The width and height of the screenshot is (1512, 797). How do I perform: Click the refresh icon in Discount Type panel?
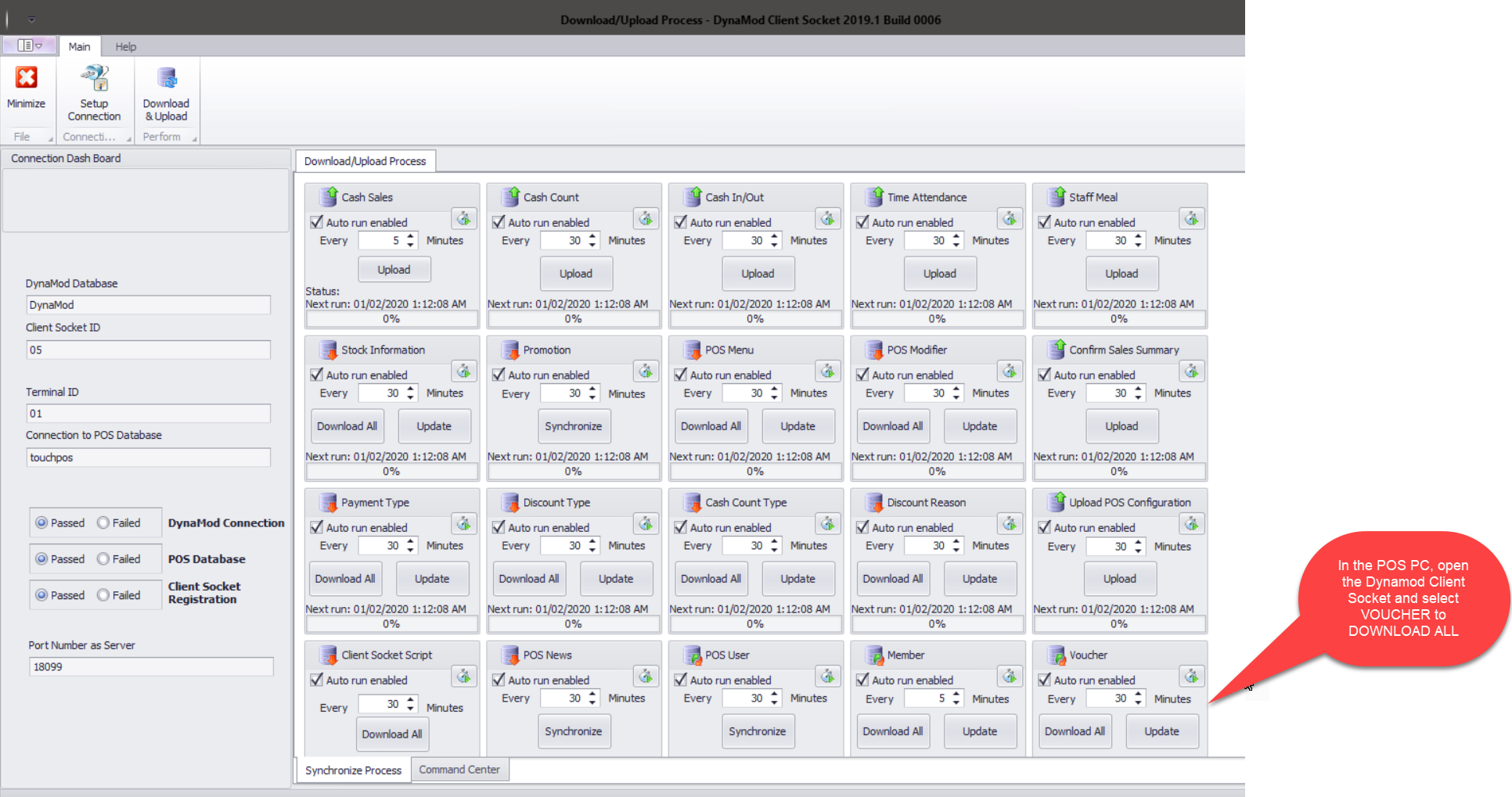pos(646,524)
